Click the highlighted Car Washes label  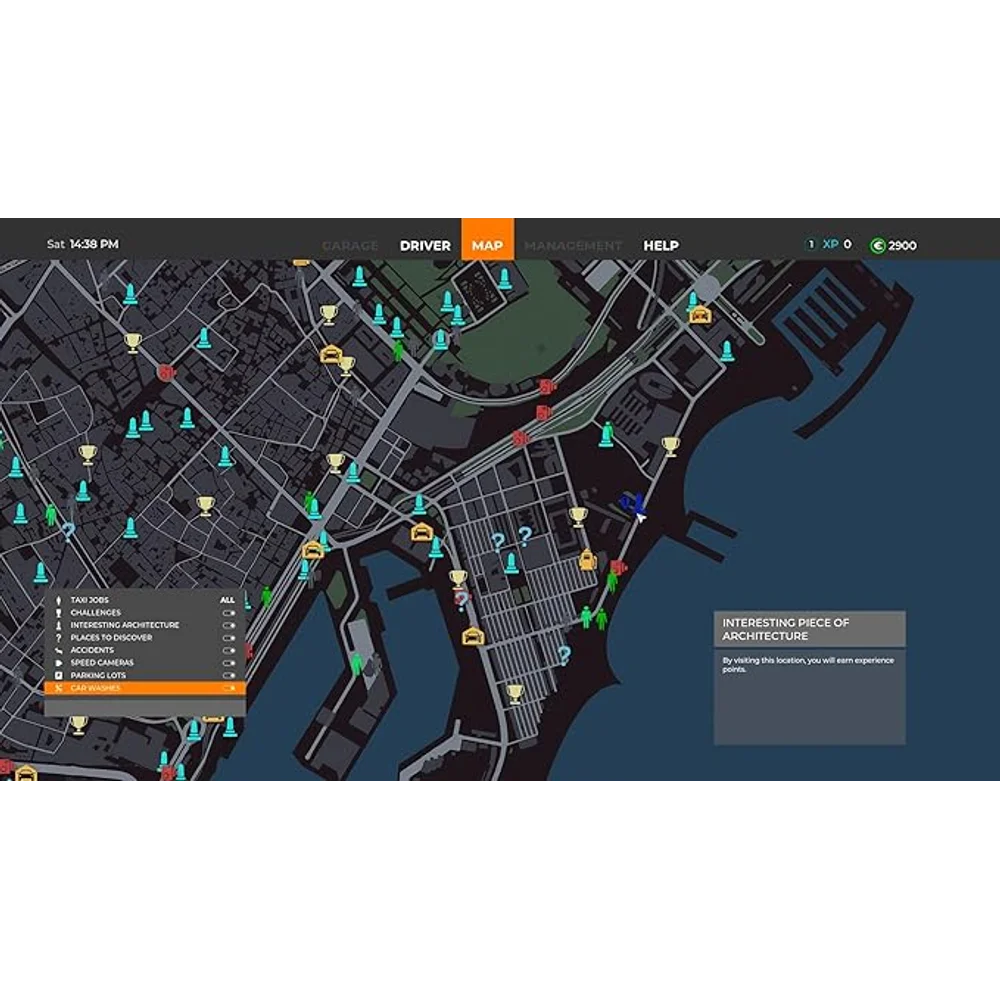(95, 688)
